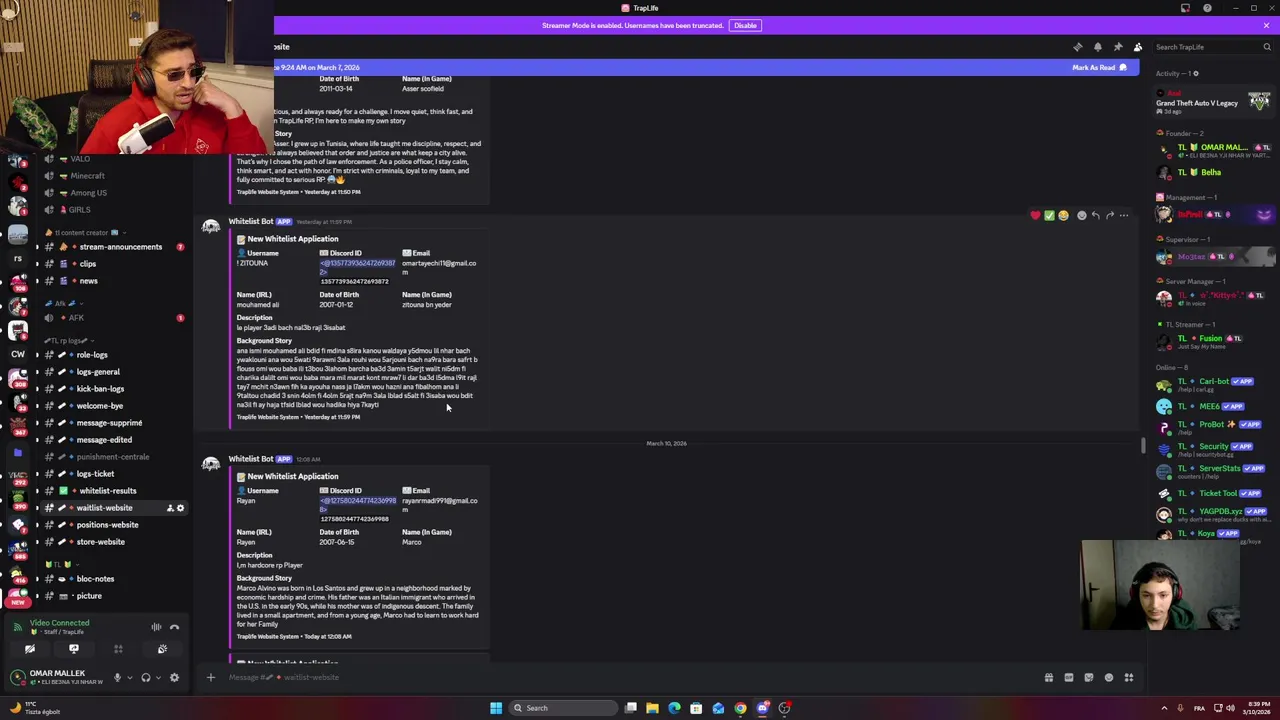Screen dimensions: 1280x720
Task: Open settings gear on waitlist-website channel
Action: (180, 508)
